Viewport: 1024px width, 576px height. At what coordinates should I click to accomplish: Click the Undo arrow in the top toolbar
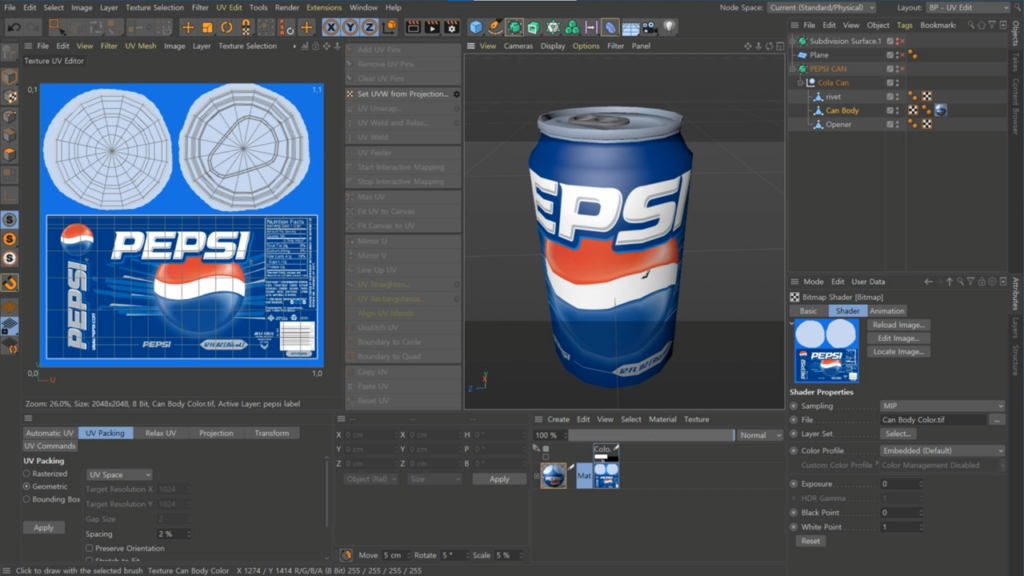pyautogui.click(x=14, y=27)
